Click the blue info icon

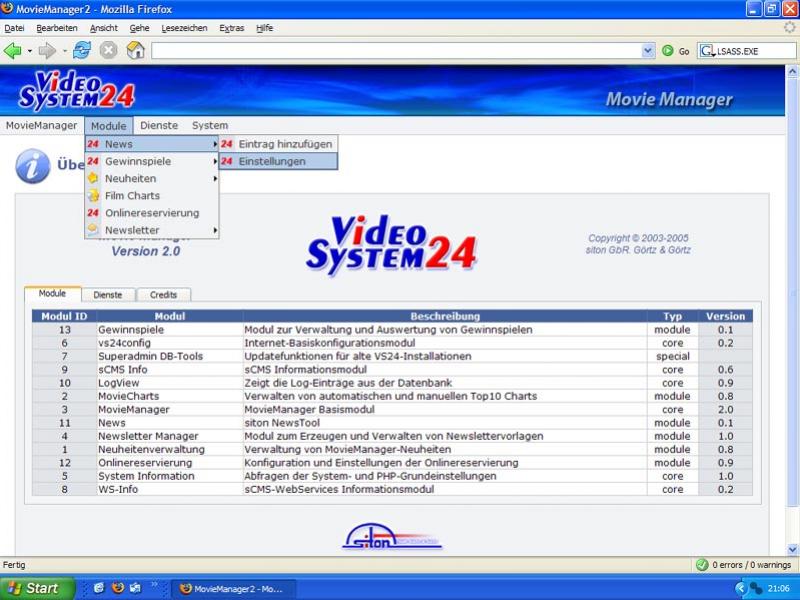pyautogui.click(x=33, y=166)
